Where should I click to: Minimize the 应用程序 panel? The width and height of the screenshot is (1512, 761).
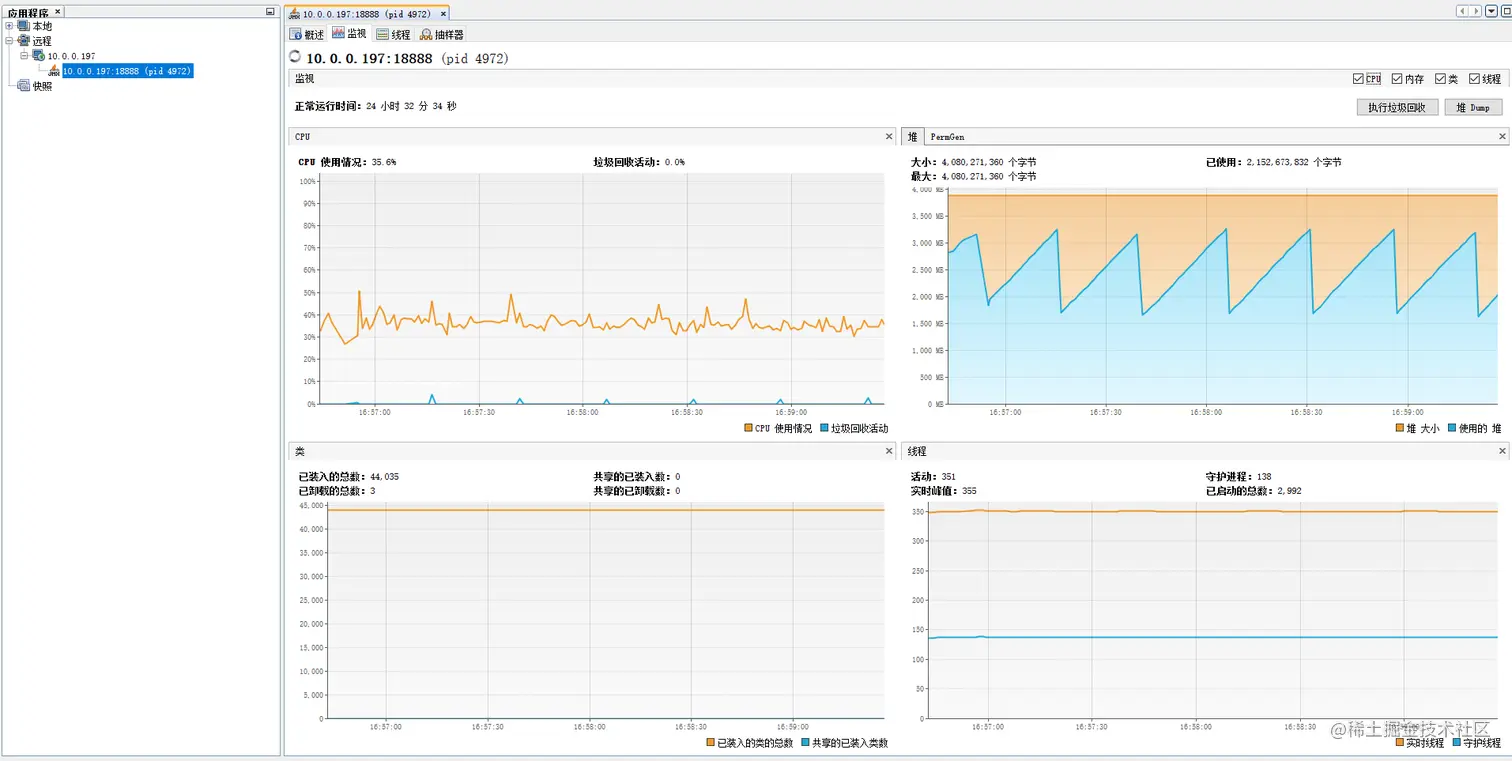tap(270, 12)
